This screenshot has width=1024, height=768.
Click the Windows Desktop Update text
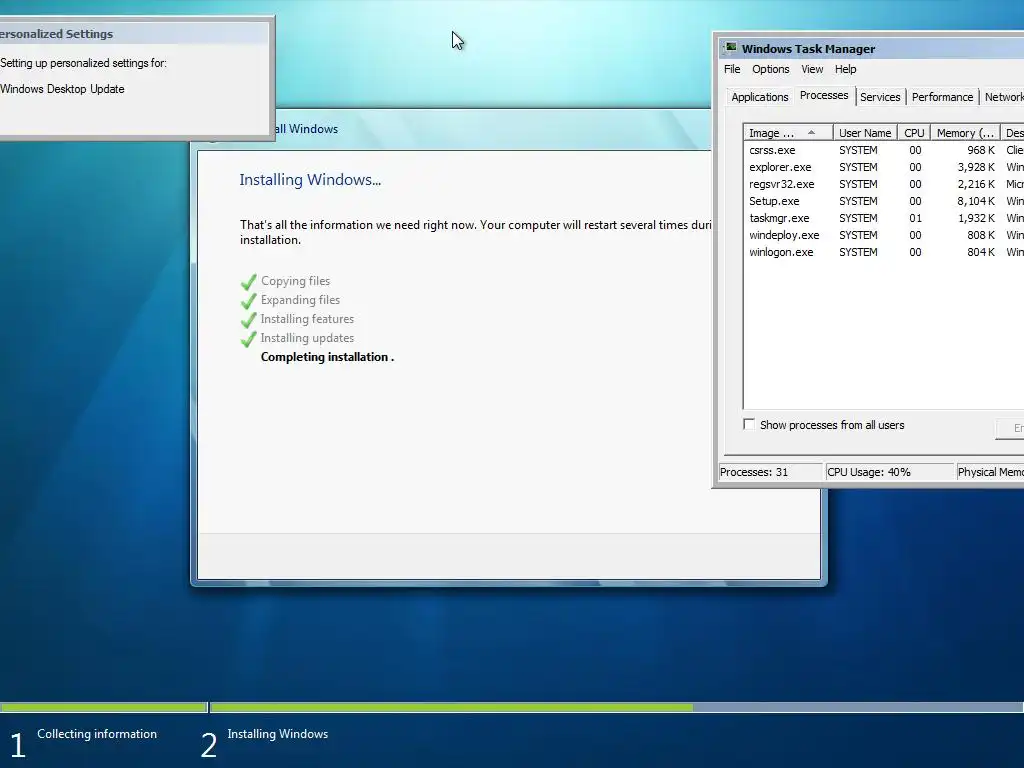point(62,89)
